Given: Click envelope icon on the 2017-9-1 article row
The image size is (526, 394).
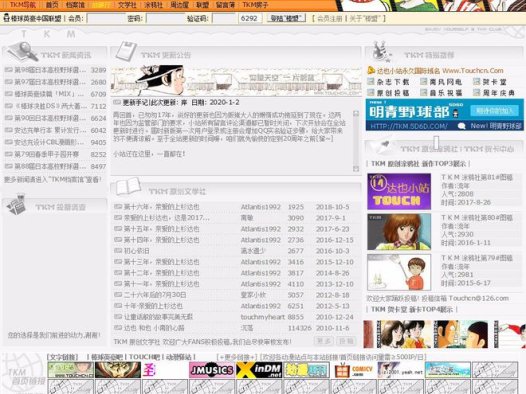Looking at the screenshot, I should [118, 218].
